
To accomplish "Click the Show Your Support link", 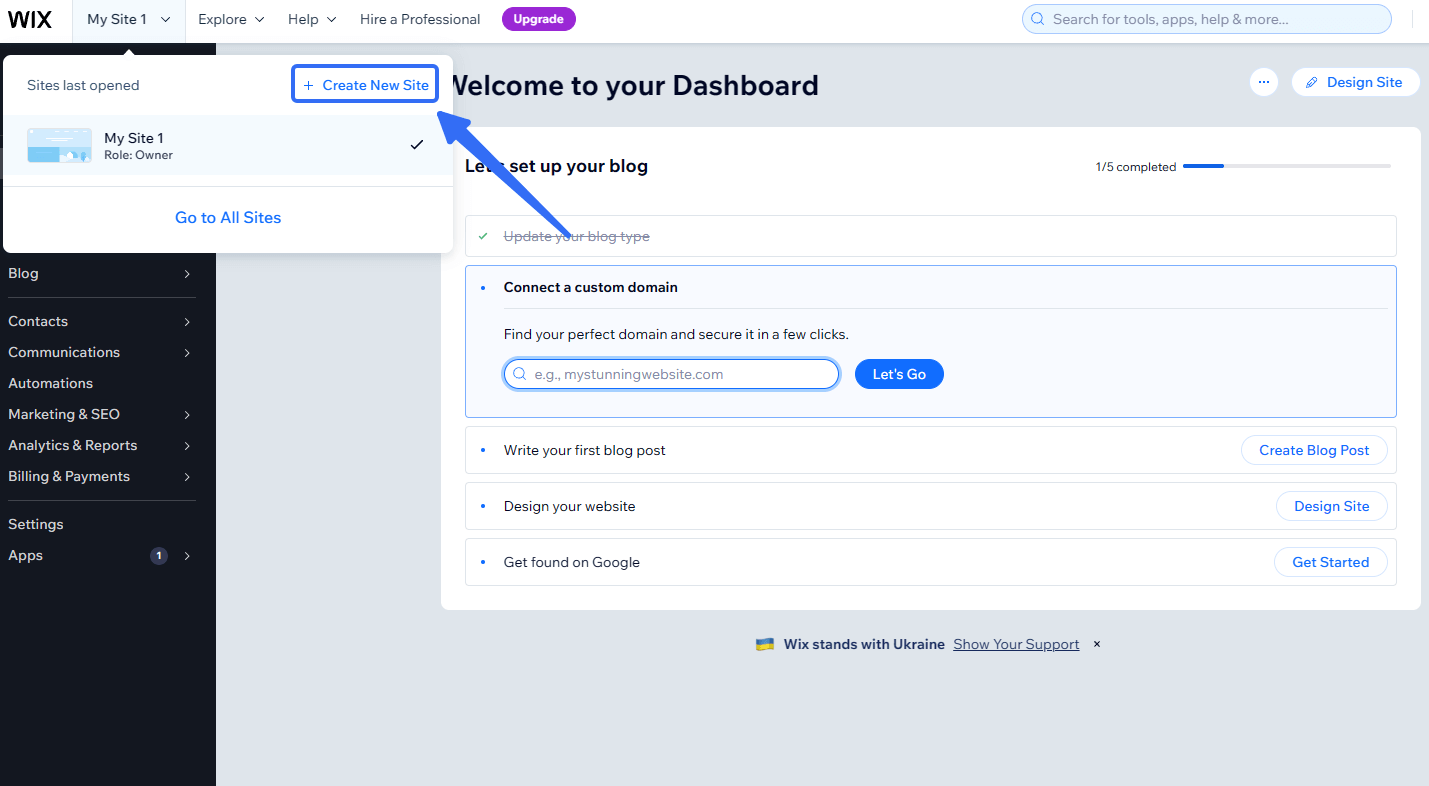I will click(x=1016, y=645).
